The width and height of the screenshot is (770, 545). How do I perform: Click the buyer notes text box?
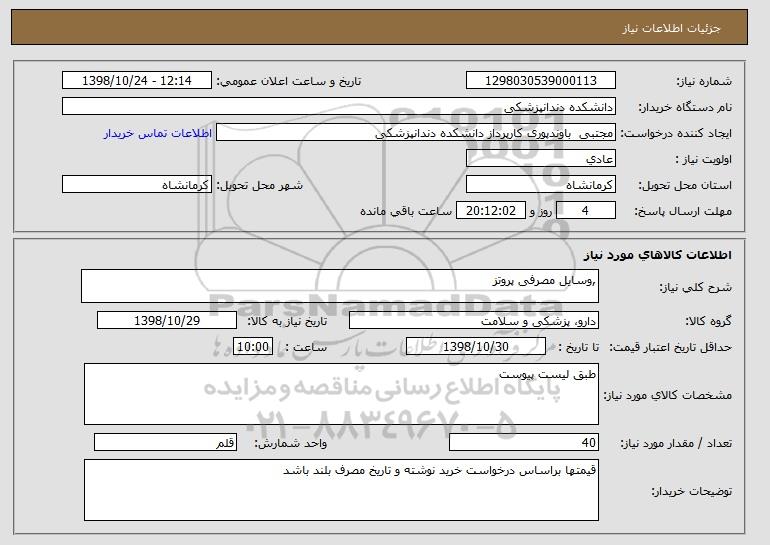coord(341,490)
